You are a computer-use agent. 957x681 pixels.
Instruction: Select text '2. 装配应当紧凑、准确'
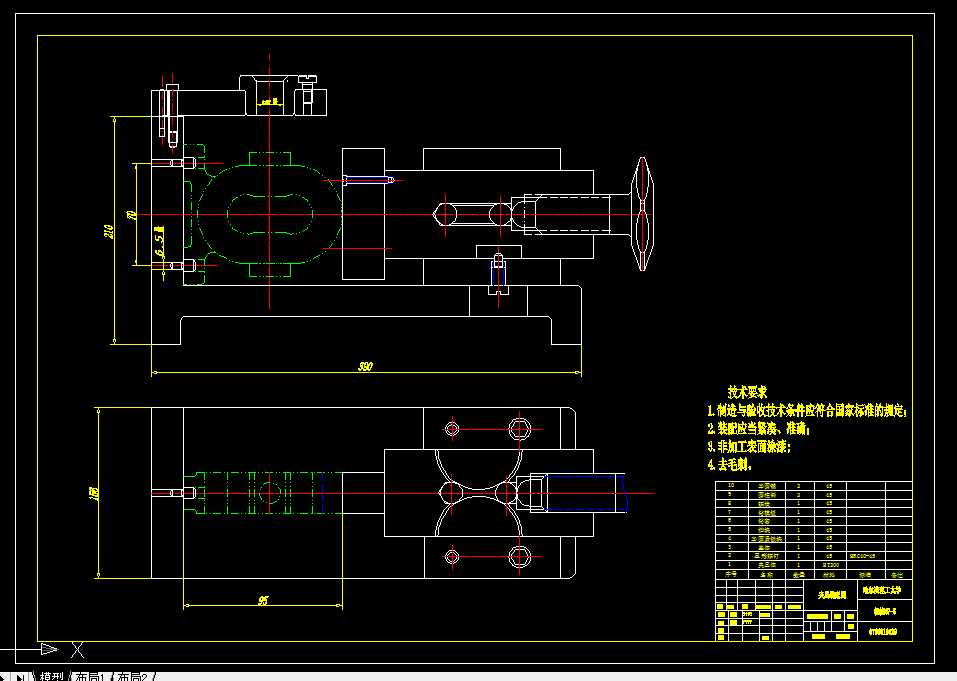coord(759,429)
